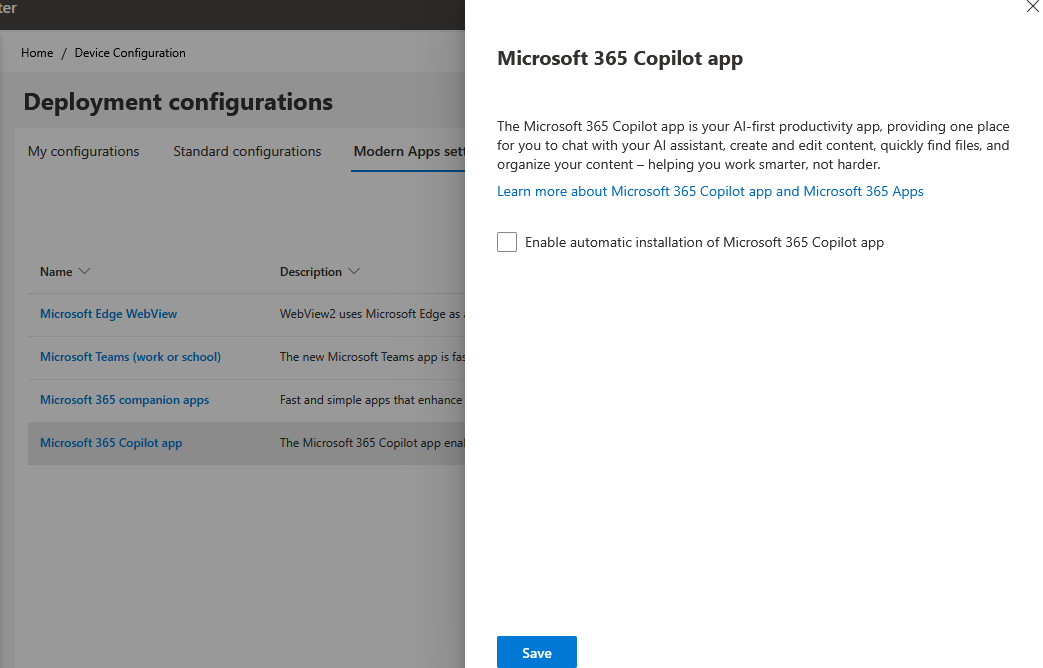Click the new Microsoft Teams description cell
Viewport: 1043px width, 668px height.
point(370,357)
